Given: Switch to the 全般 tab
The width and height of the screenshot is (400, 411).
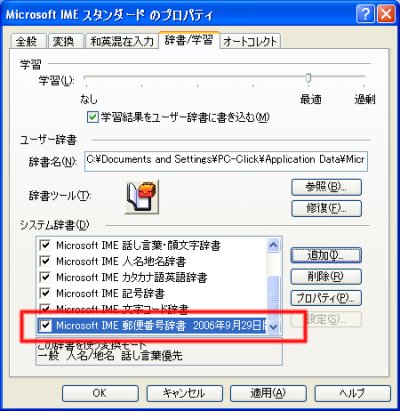Looking at the screenshot, I should (x=27, y=41).
